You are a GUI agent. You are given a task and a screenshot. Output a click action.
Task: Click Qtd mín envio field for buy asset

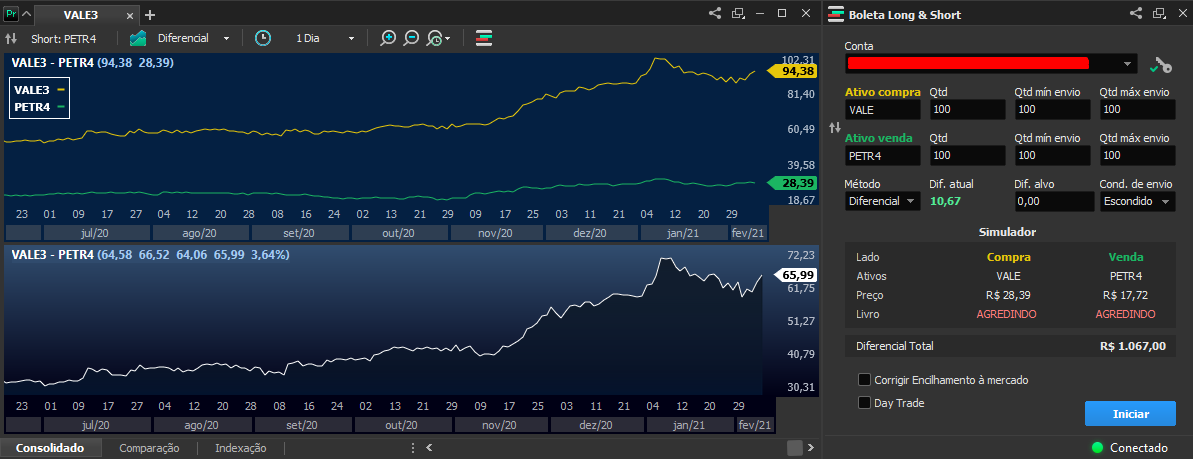coord(1052,110)
